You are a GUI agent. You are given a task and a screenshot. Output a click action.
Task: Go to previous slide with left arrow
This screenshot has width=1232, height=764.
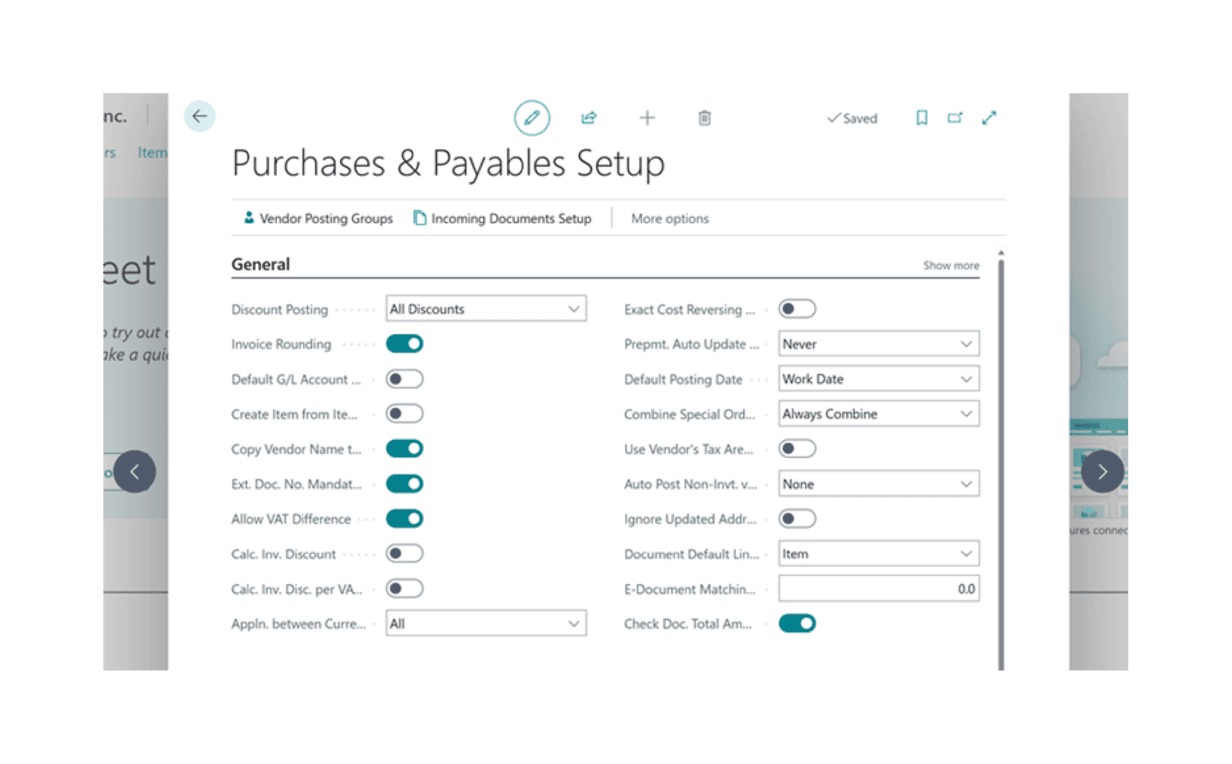(x=135, y=471)
